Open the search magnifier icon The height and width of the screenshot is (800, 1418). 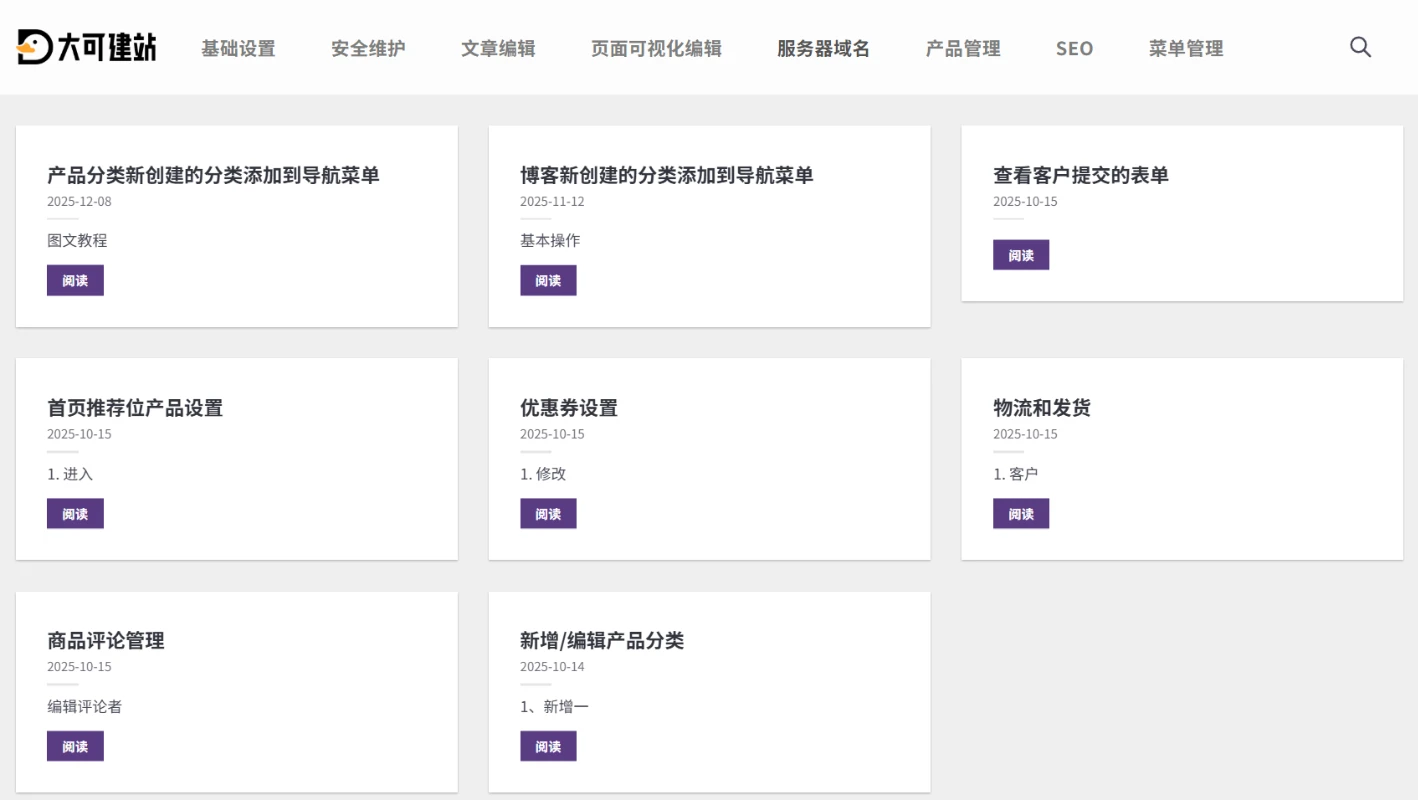(1360, 47)
